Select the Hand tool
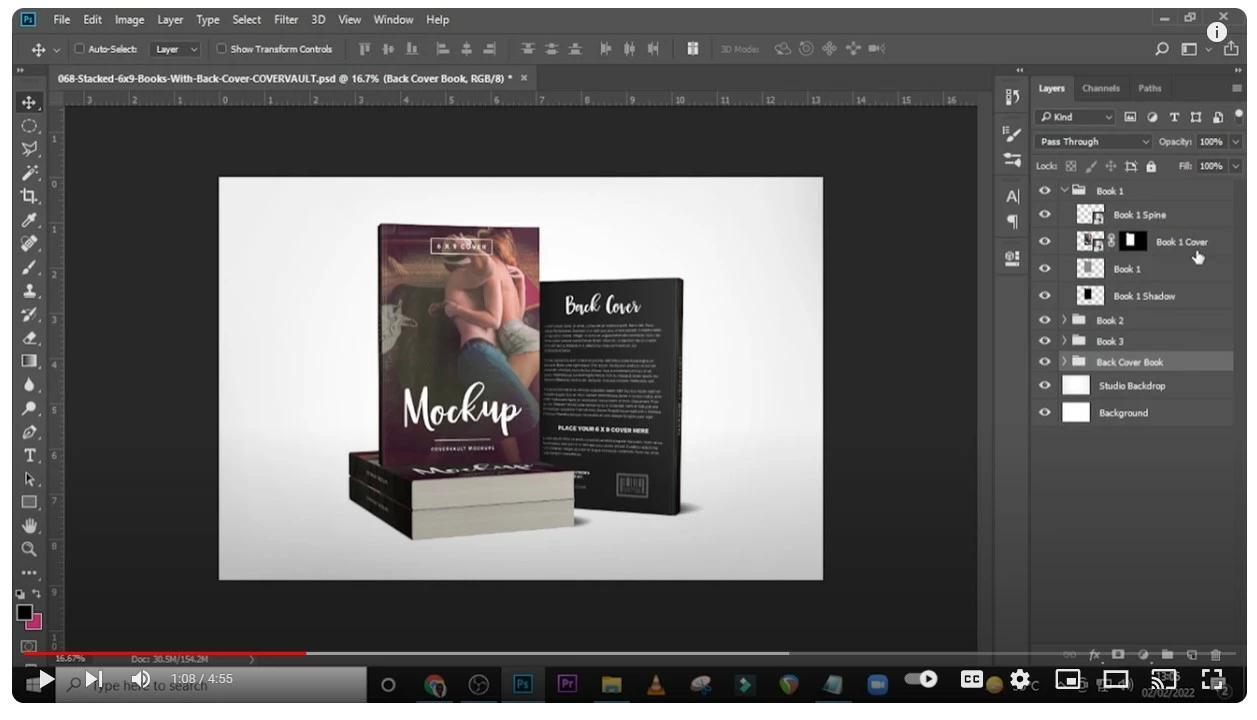Viewport: 1257px width, 720px height. coord(29,525)
